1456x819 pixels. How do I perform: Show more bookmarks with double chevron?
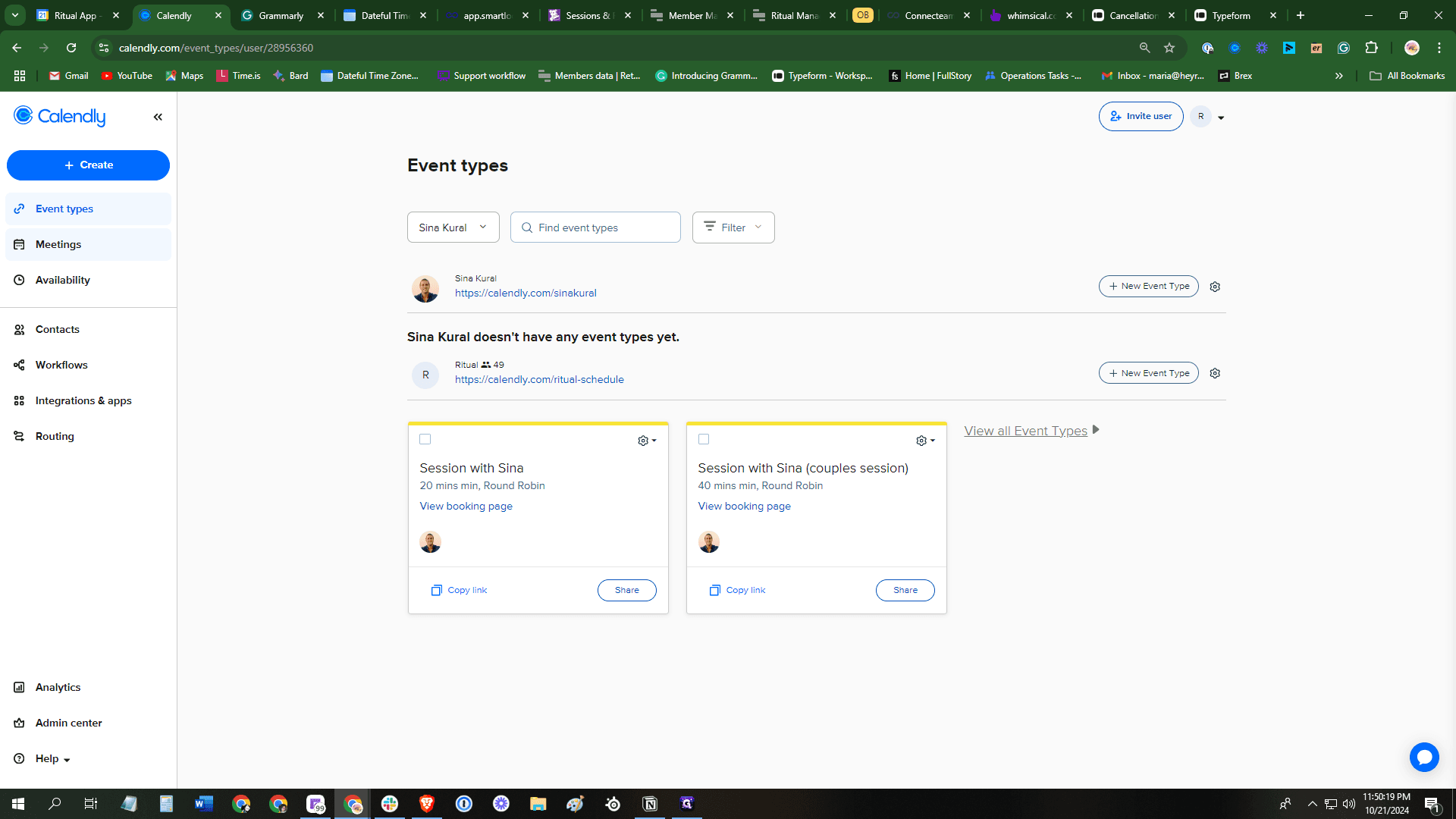pos(1338,76)
